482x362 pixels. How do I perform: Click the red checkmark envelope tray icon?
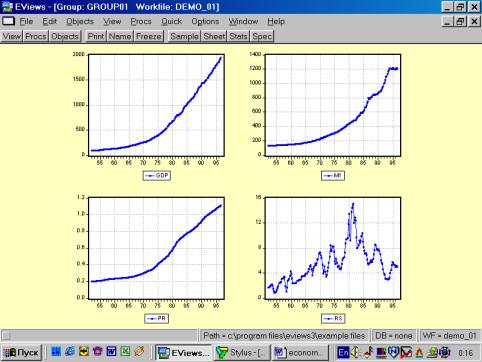[406, 352]
